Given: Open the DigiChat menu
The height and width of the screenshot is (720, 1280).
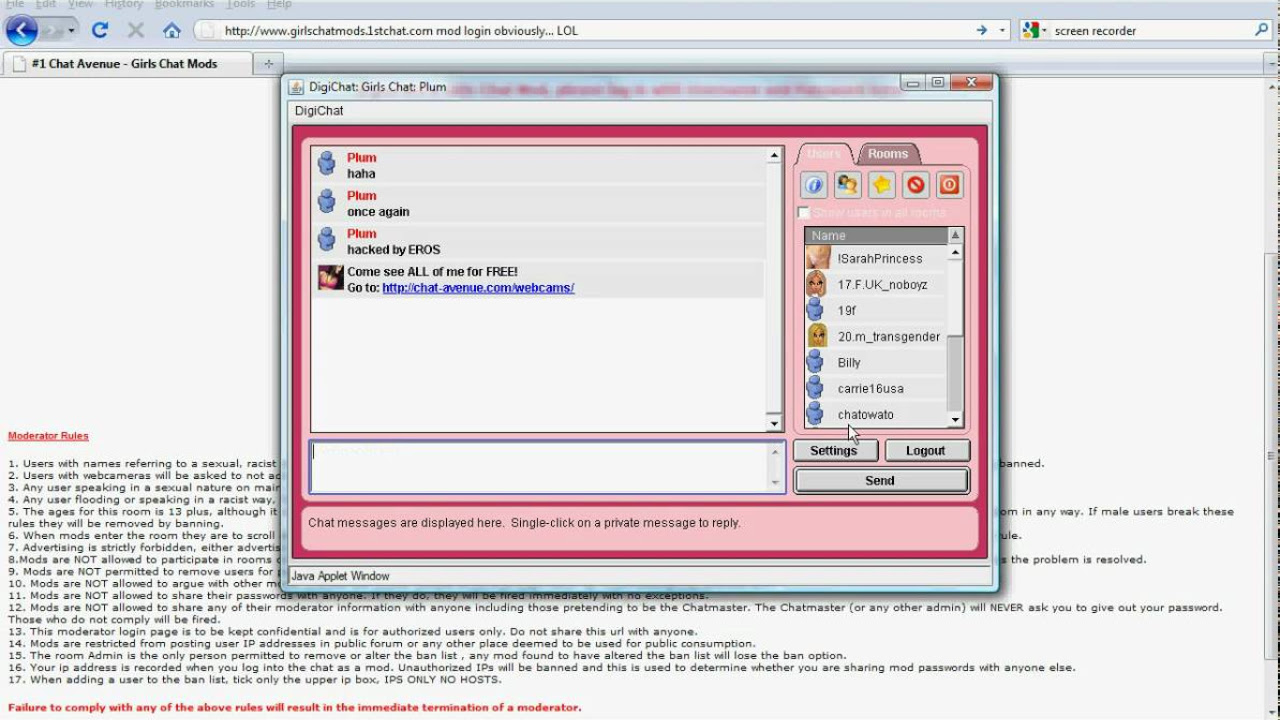Looking at the screenshot, I should pyautogui.click(x=319, y=111).
